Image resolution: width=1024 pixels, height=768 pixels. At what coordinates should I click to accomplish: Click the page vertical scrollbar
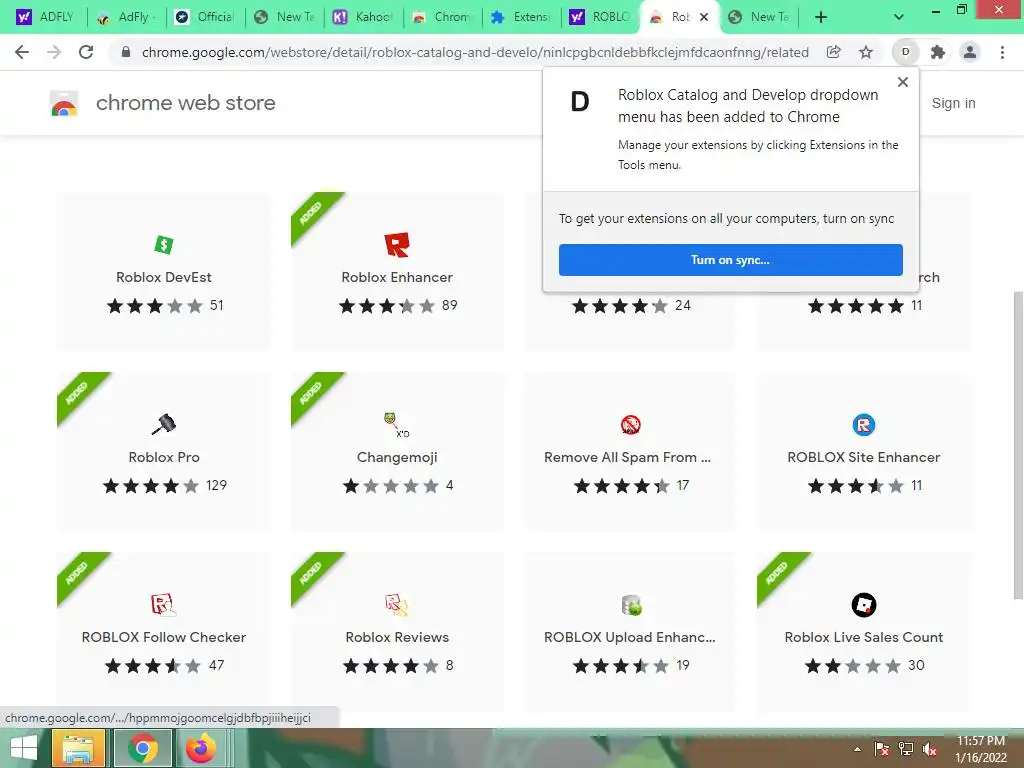coord(1018,444)
